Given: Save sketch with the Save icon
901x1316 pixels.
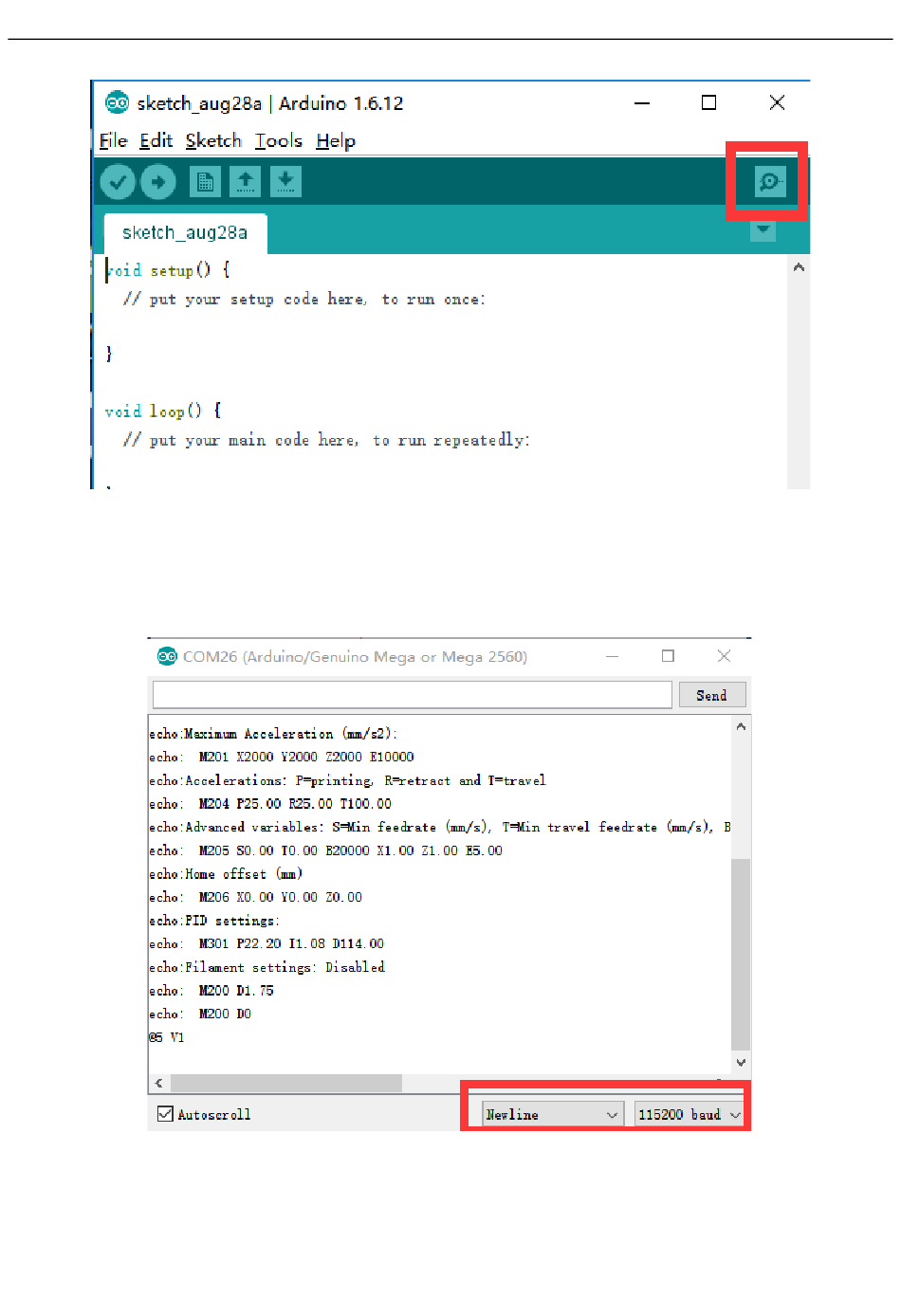Looking at the screenshot, I should 285,181.
